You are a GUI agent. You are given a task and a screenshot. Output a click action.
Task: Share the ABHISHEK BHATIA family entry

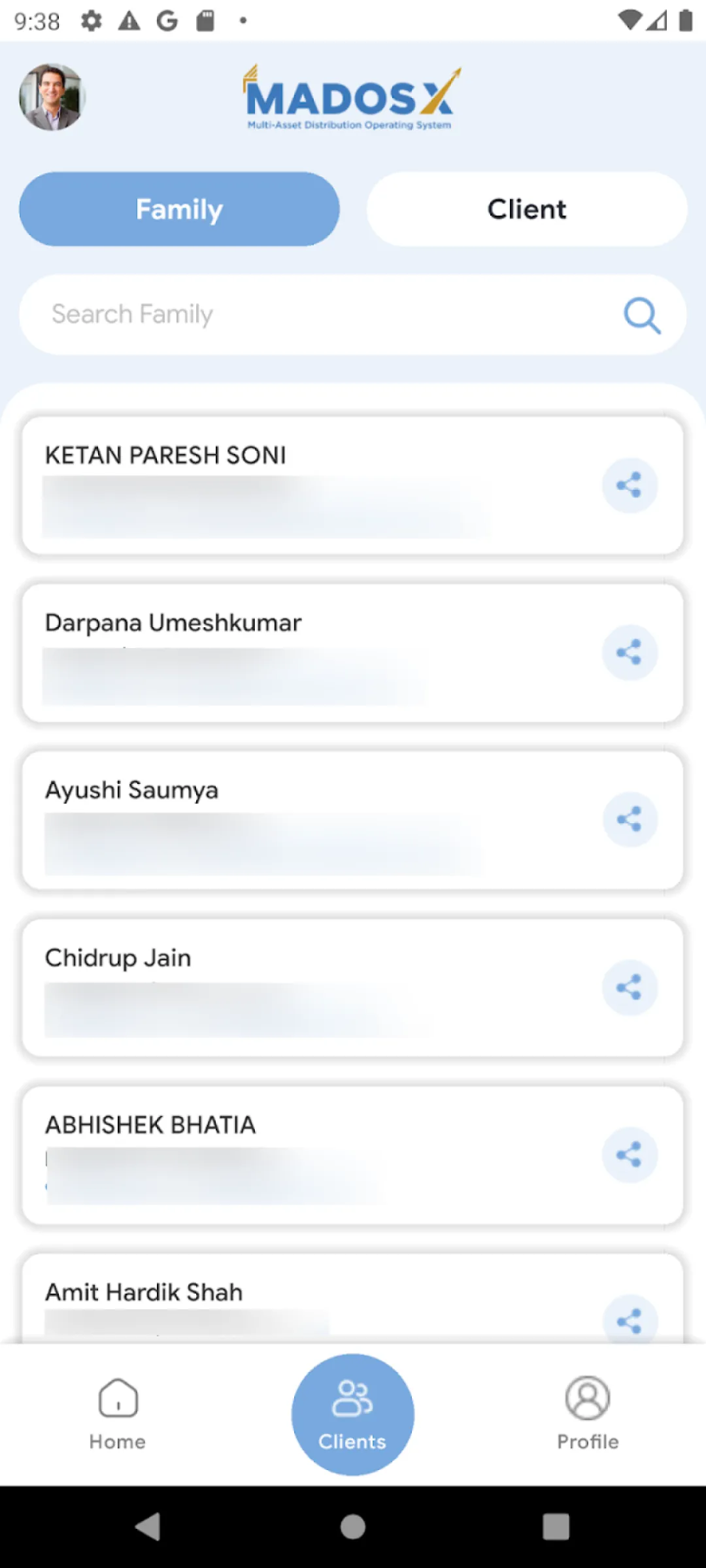629,1154
